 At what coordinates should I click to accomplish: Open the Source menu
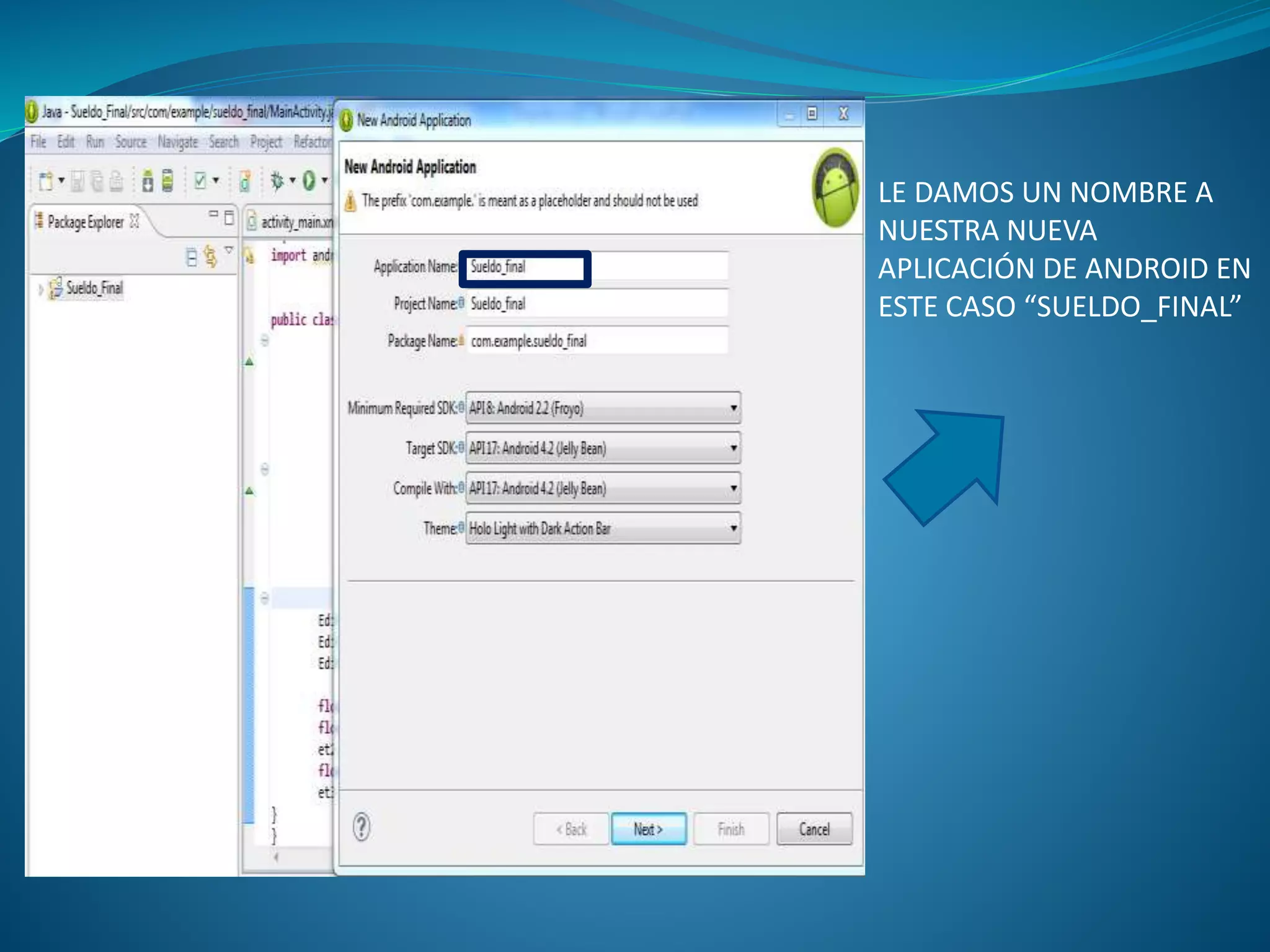[x=131, y=142]
